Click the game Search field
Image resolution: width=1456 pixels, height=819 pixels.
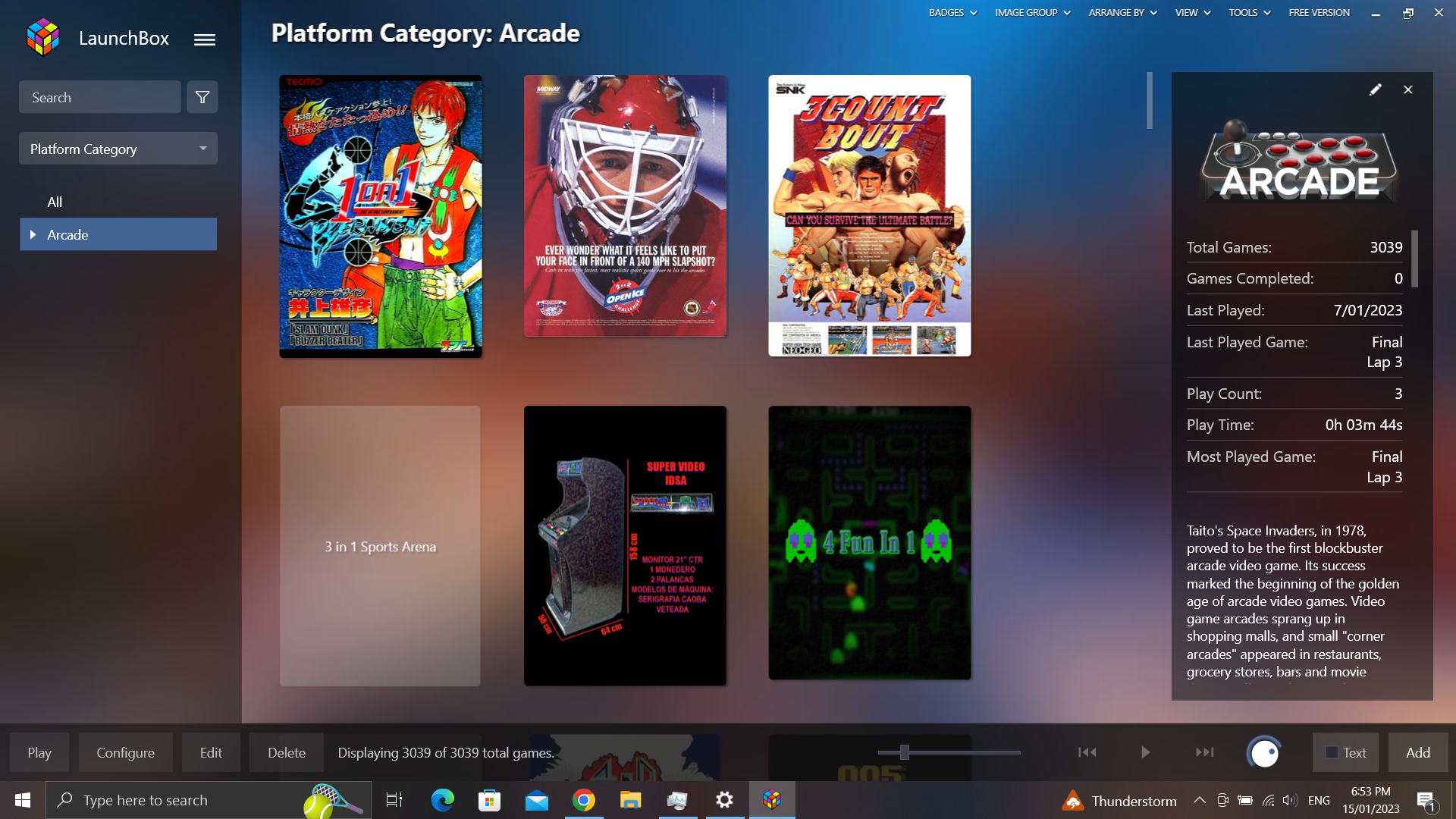coord(100,97)
